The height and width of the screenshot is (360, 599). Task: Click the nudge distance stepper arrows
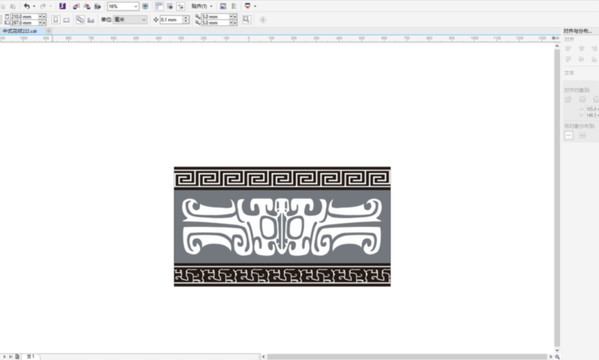186,19
